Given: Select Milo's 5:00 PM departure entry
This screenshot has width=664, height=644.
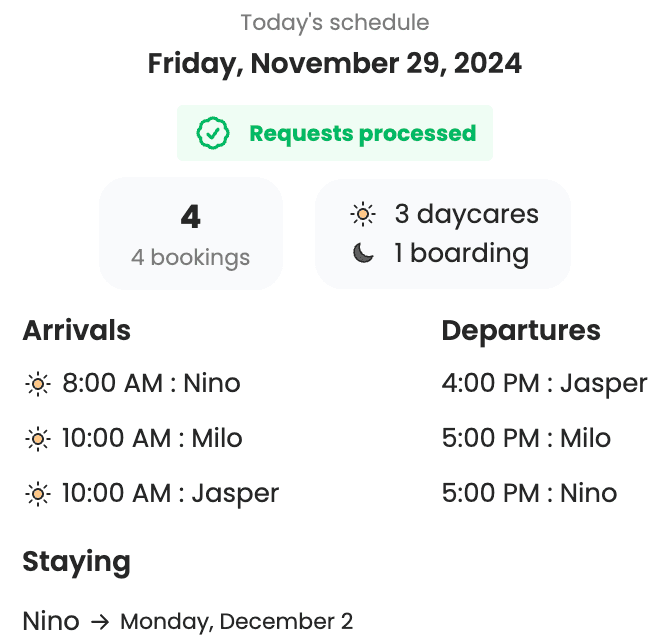Looking at the screenshot, I should pos(526,439).
